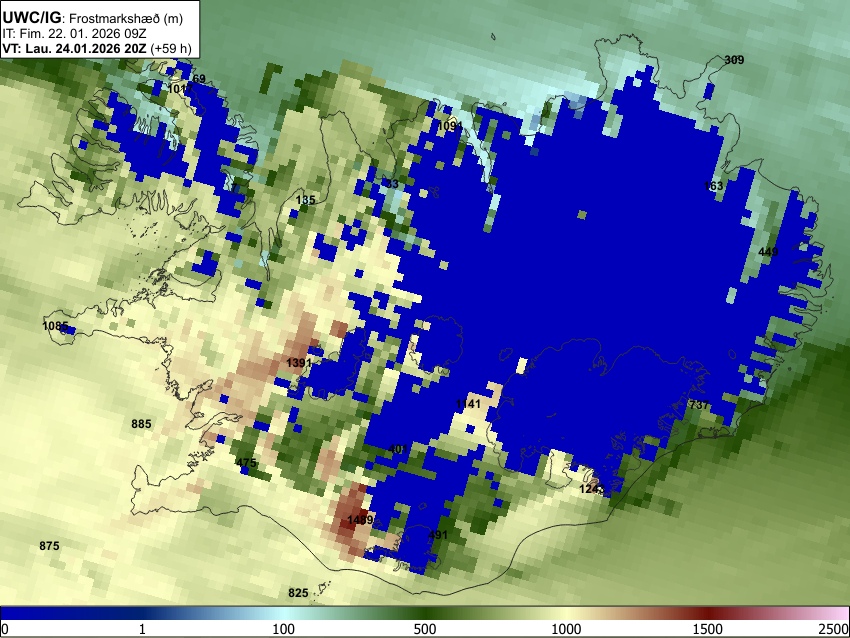Click the 737 value on the map
Viewport: 850px width, 638px height.
(x=699, y=405)
